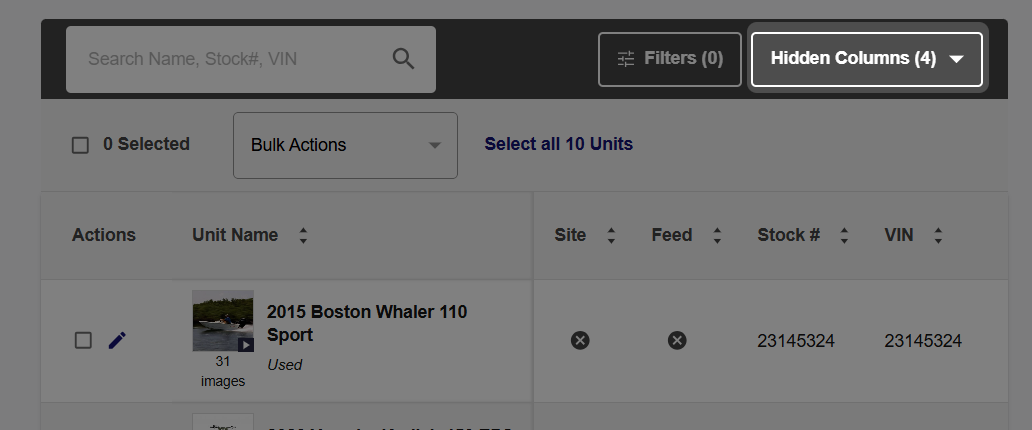Toggle the 0 Selected checkbox
The image size is (1032, 430).
pyautogui.click(x=80, y=145)
